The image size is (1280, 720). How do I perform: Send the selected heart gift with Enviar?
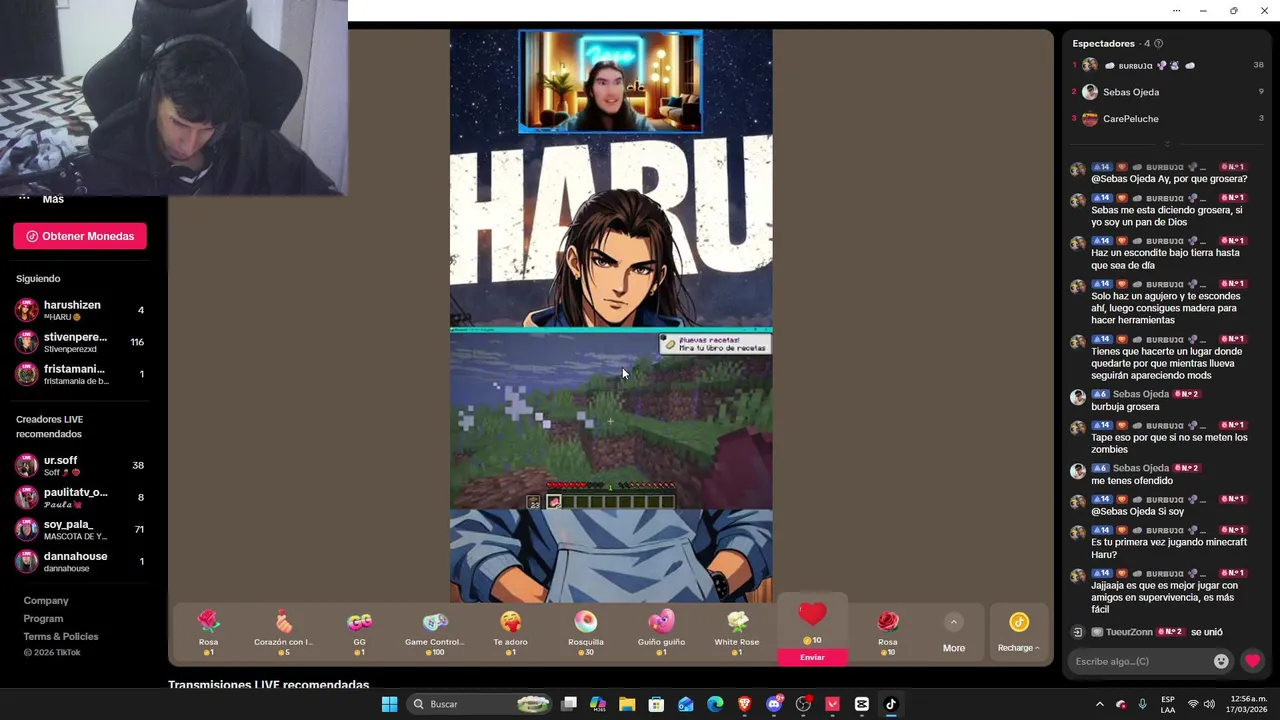812,657
